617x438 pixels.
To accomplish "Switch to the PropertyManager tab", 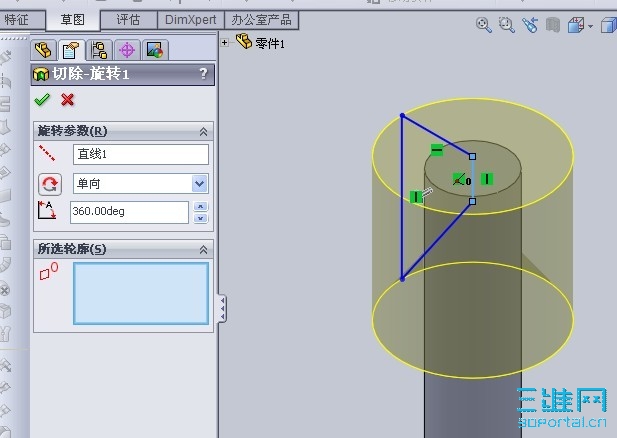I will click(71, 50).
